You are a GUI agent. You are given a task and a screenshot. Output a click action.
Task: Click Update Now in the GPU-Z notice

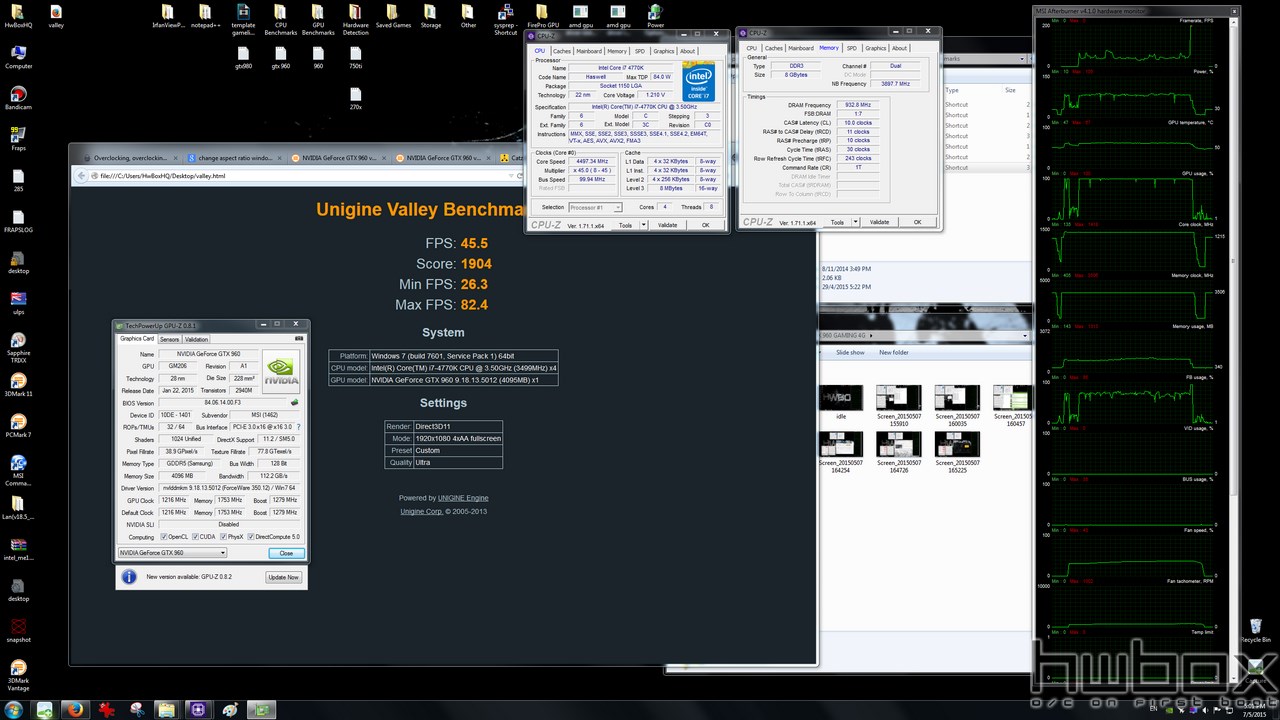(283, 577)
